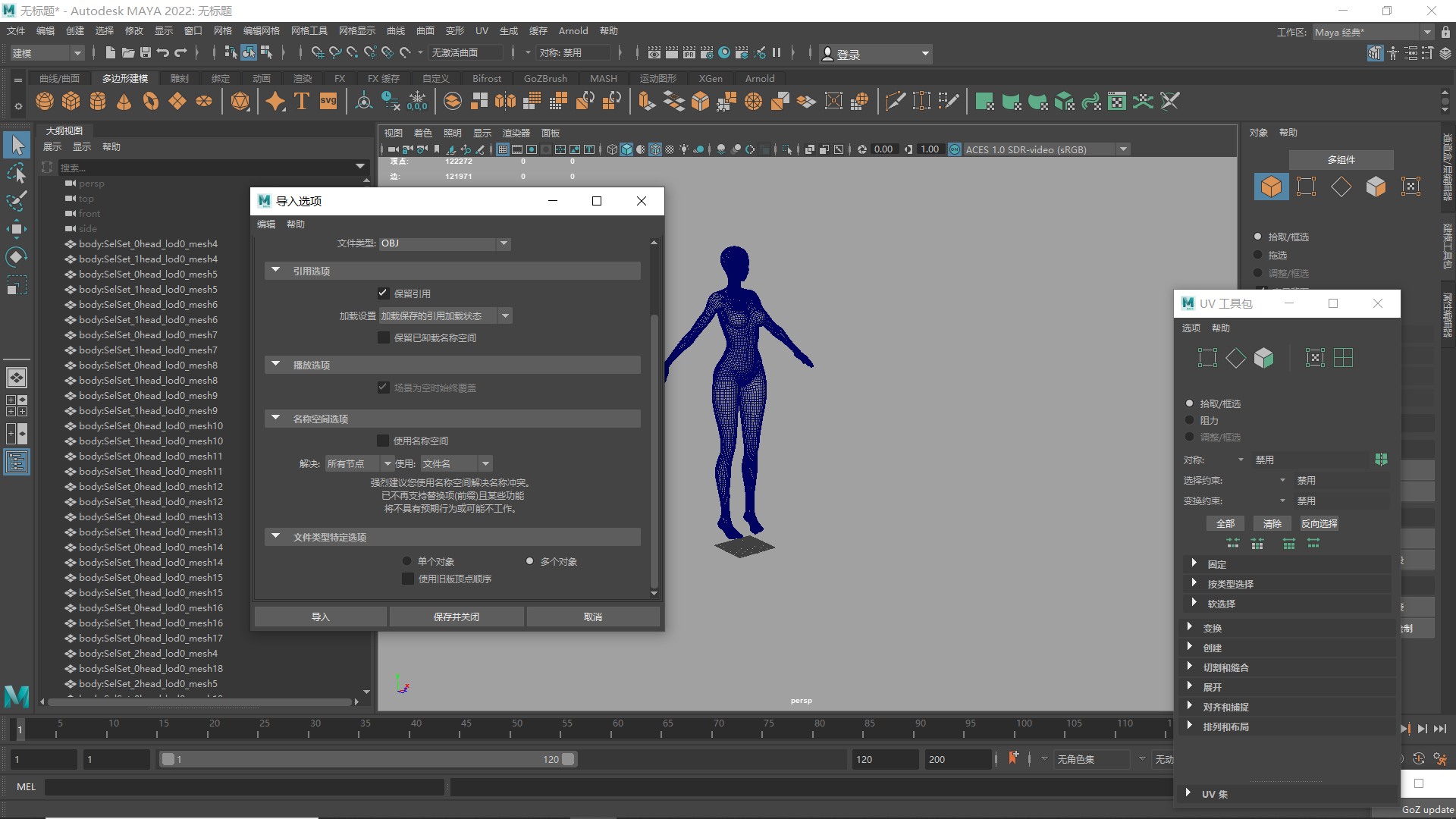Select the 单个对象 radio button
Viewport: 1456px width, 819px height.
point(407,561)
